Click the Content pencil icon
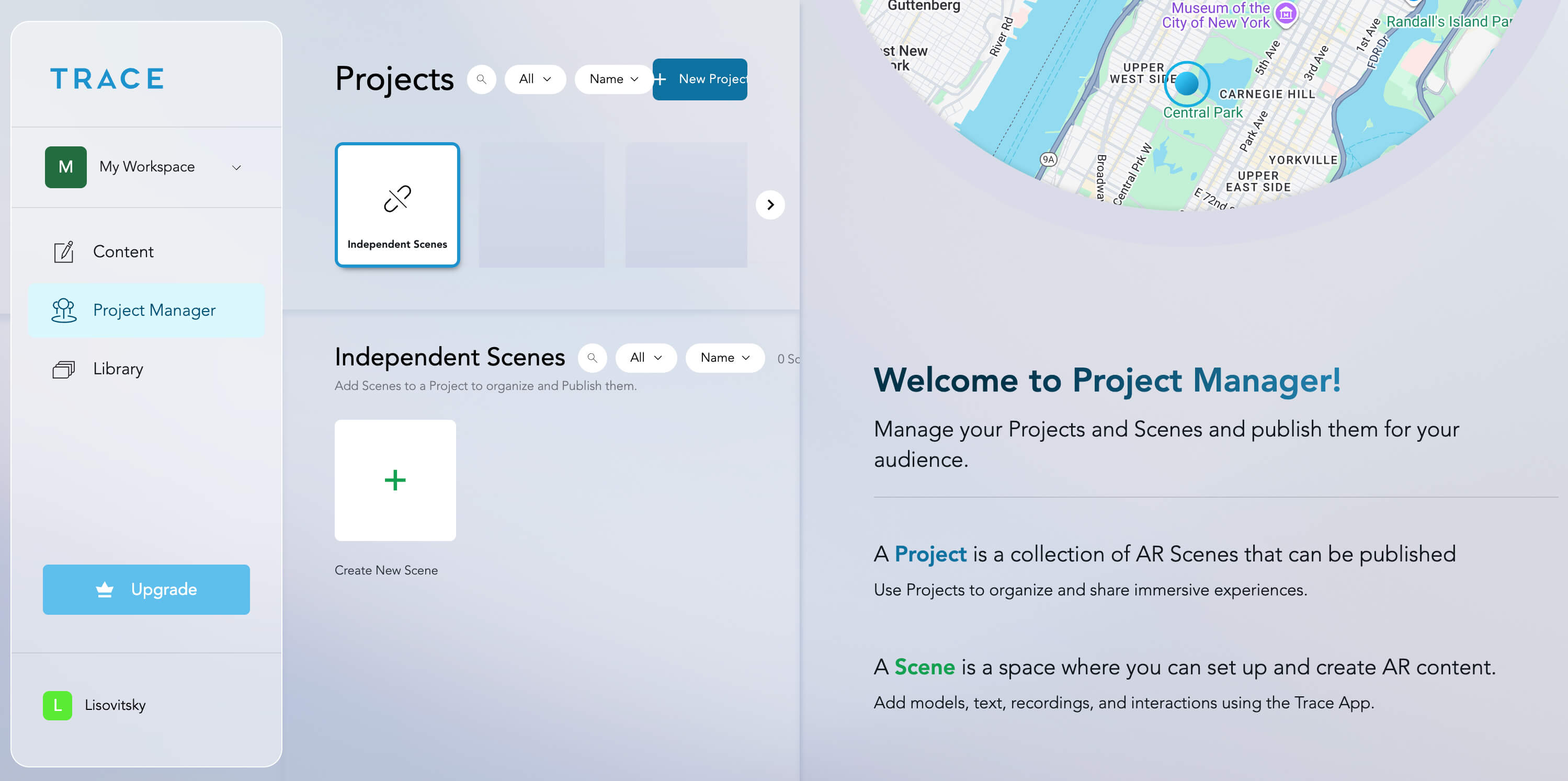The image size is (1568, 781). 63,252
